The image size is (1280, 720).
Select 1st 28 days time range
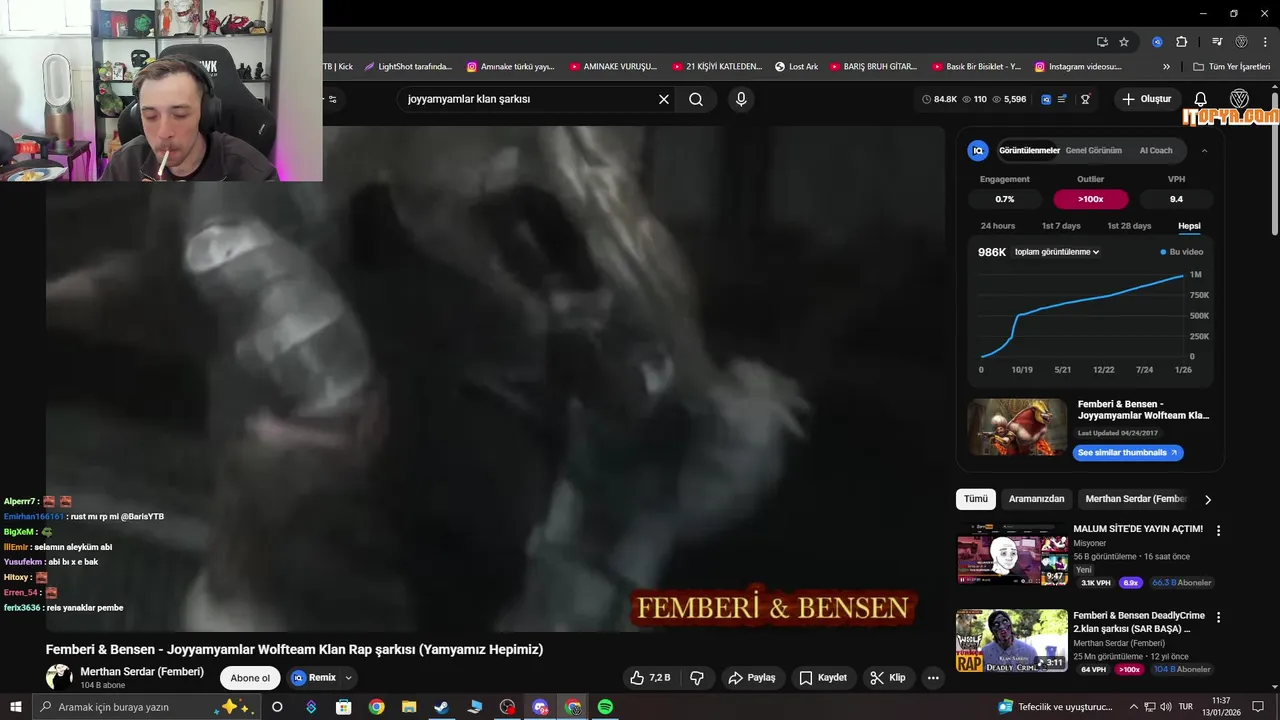coord(1129,226)
